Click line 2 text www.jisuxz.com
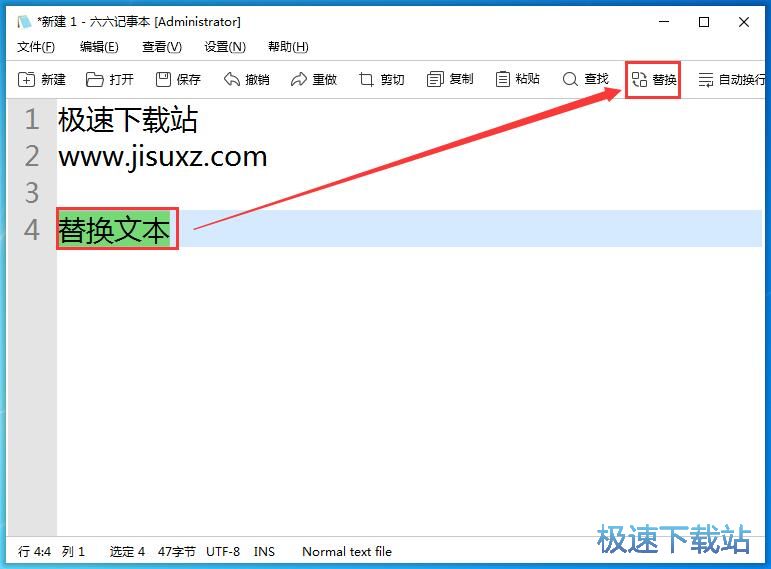 [x=163, y=157]
